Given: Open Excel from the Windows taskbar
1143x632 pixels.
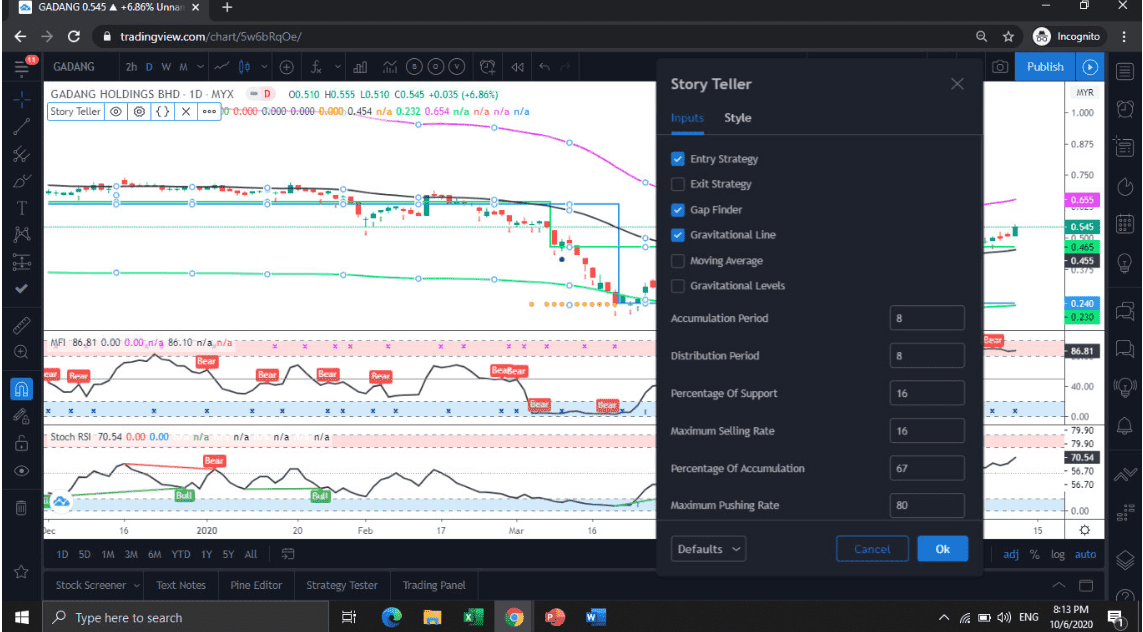Looking at the screenshot, I should point(472,617).
